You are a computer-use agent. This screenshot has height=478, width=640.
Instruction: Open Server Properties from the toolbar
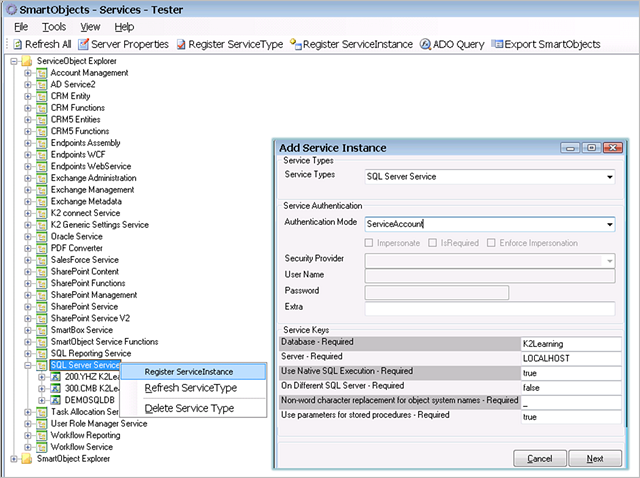tap(123, 44)
